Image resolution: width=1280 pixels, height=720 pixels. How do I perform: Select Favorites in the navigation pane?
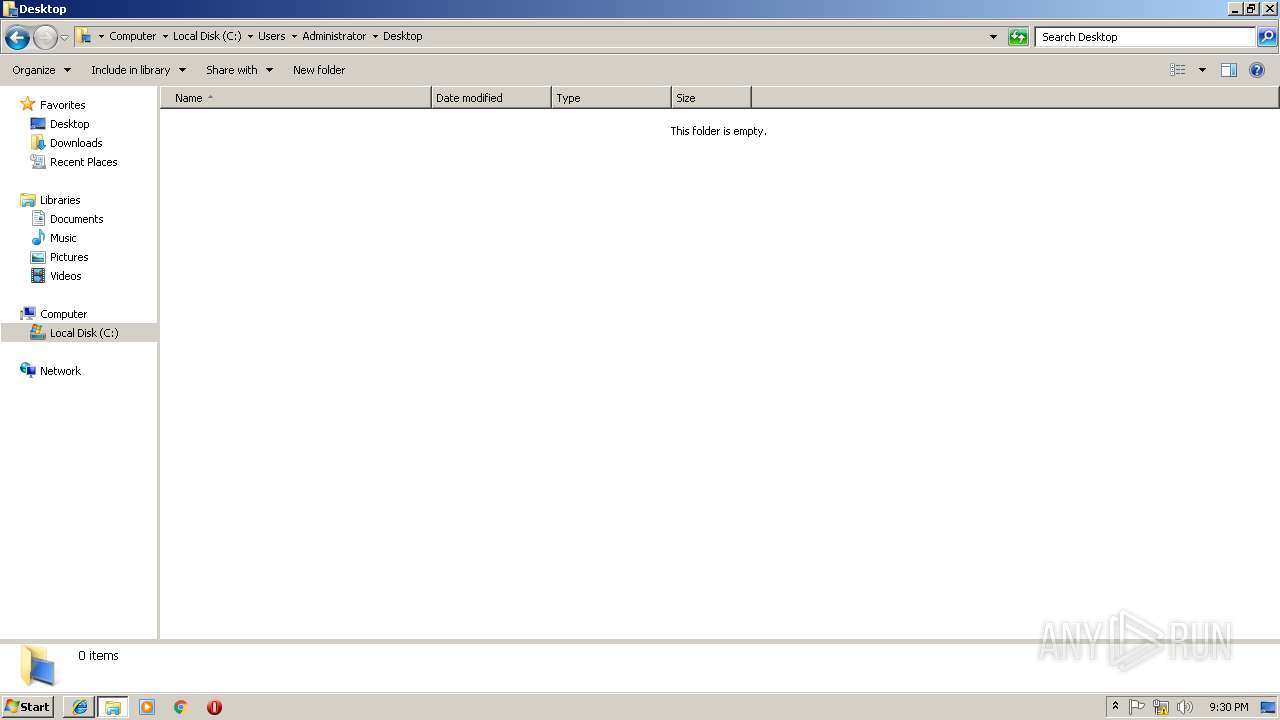[62, 105]
